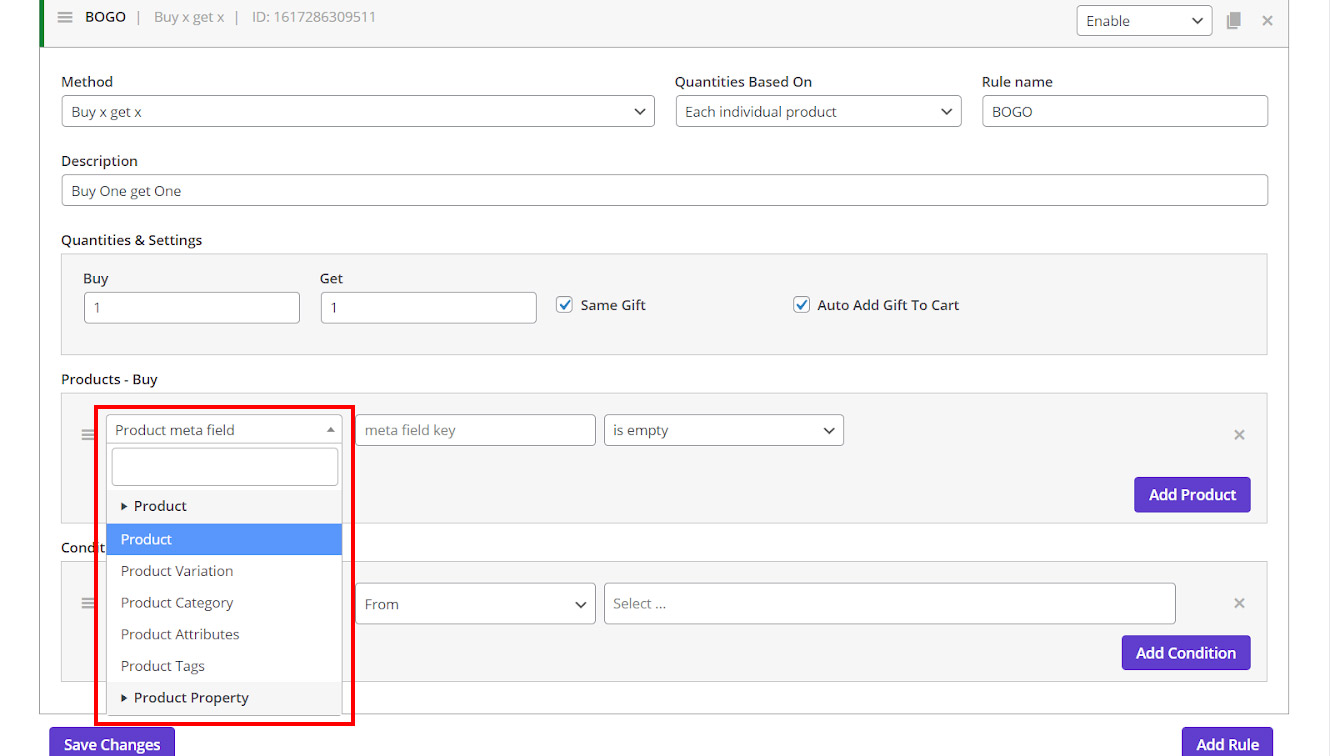Remove the condition row with X icon
The width and height of the screenshot is (1330, 756).
coord(1239,603)
